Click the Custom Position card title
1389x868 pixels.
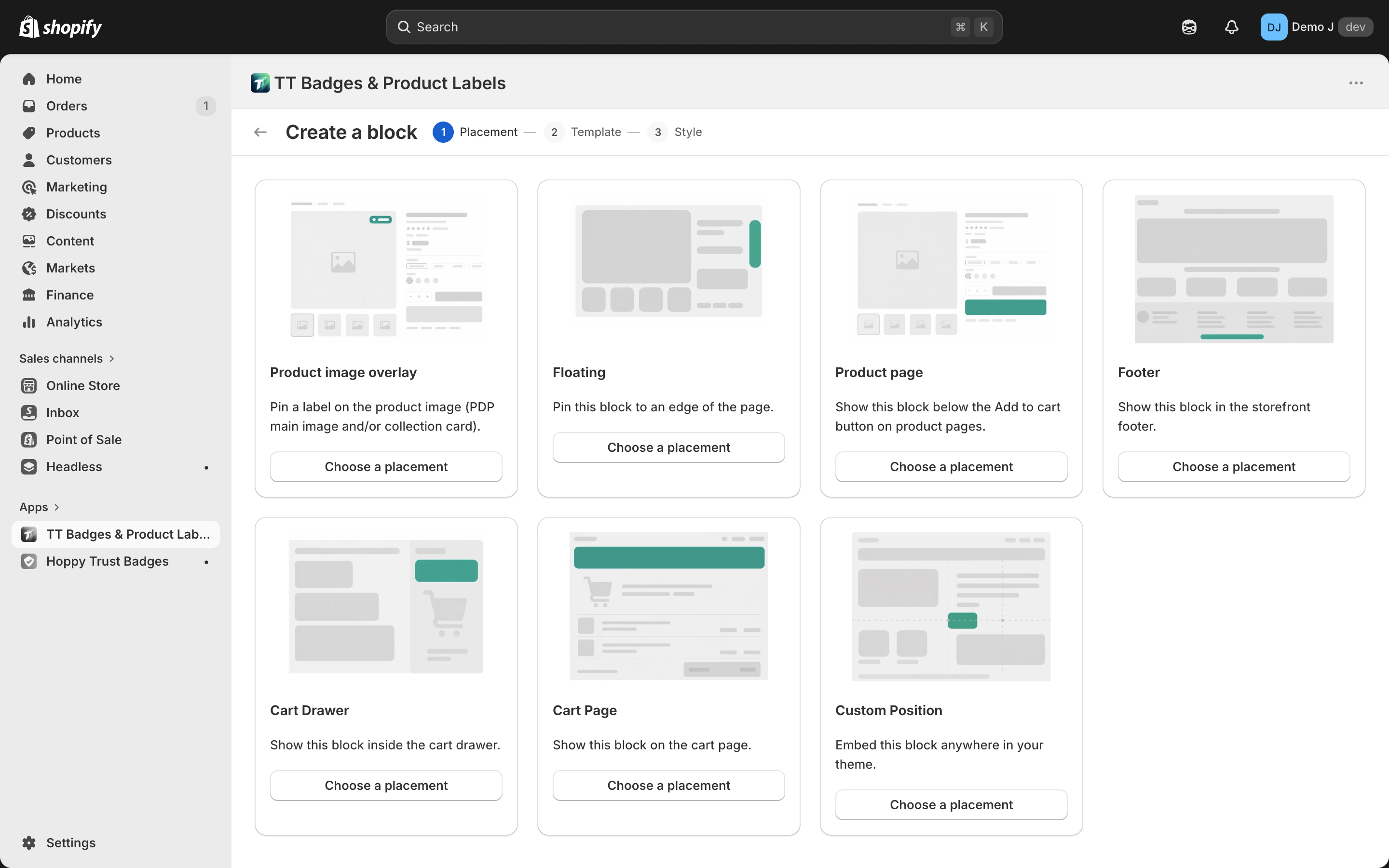(888, 710)
